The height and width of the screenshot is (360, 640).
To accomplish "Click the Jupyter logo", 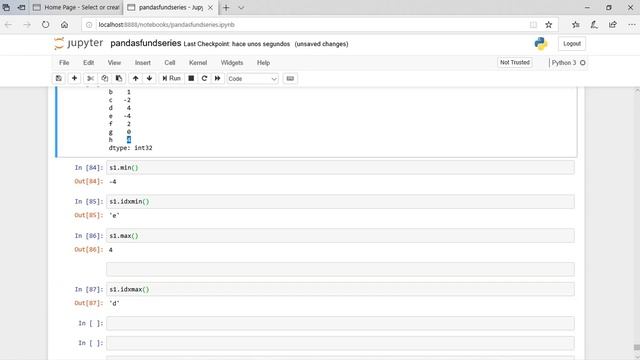I will pyautogui.click(x=79, y=43).
